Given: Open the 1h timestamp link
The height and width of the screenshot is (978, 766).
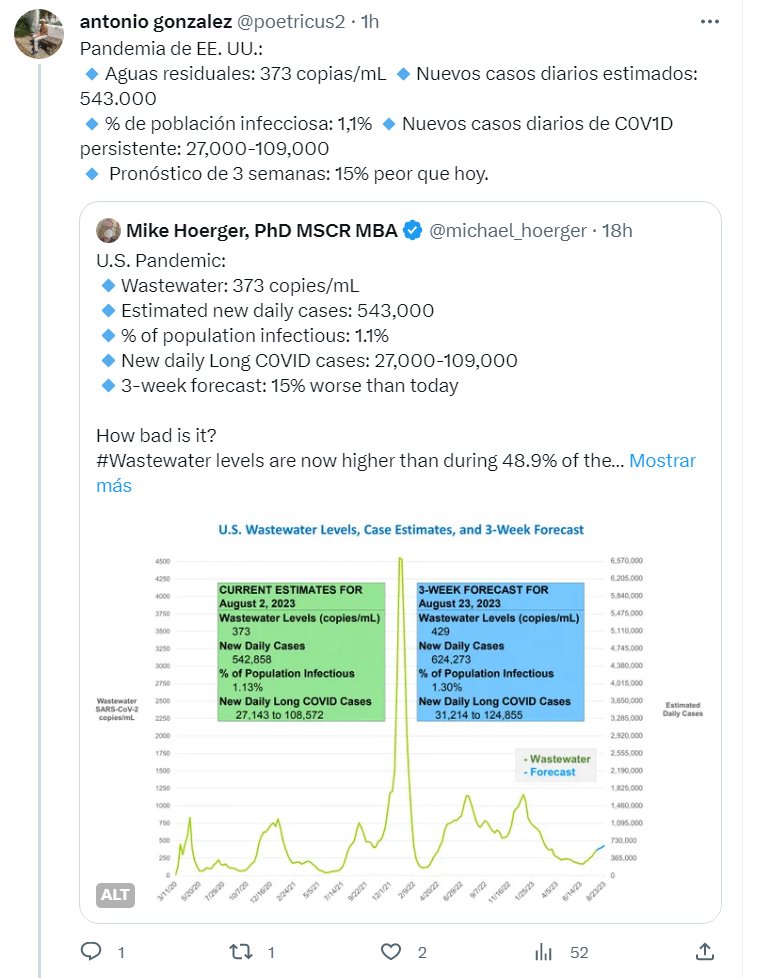Looking at the screenshot, I should point(372,22).
